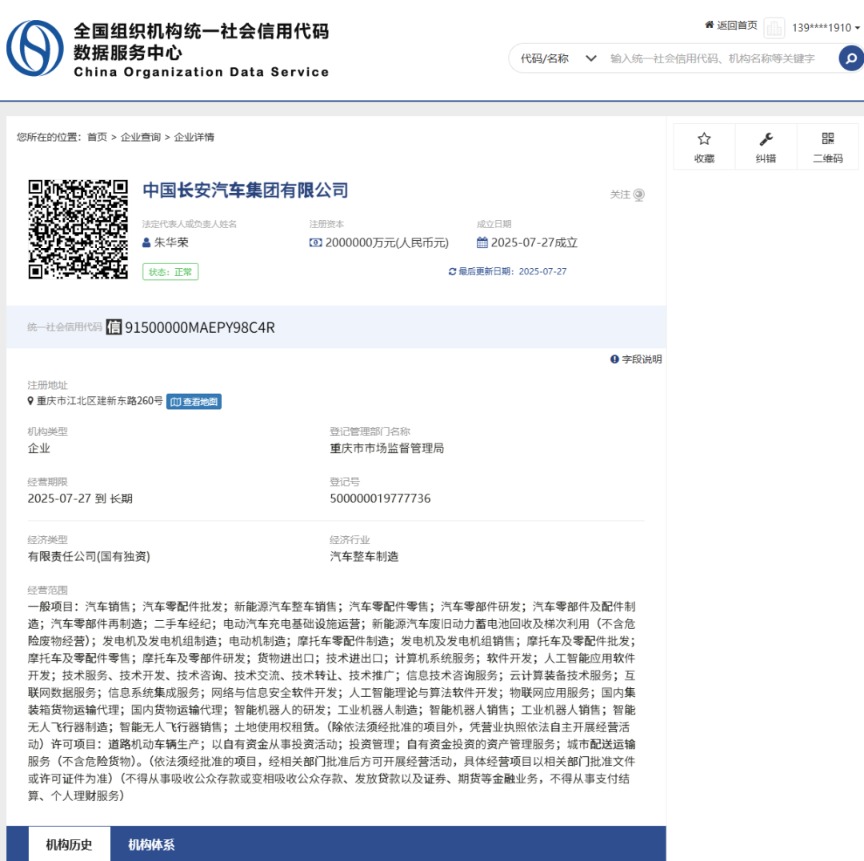Click the 首页 breadcrumb link

click(97, 137)
